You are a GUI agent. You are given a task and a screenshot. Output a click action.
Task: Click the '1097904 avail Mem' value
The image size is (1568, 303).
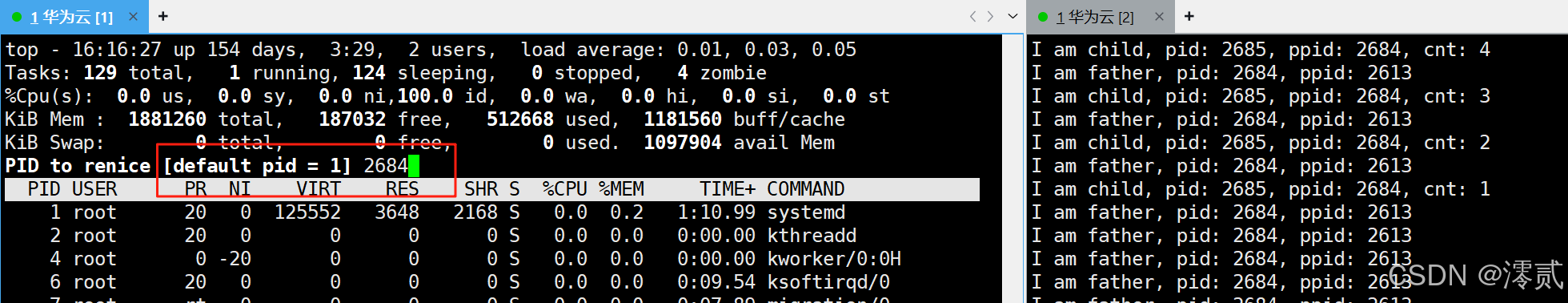739,143
